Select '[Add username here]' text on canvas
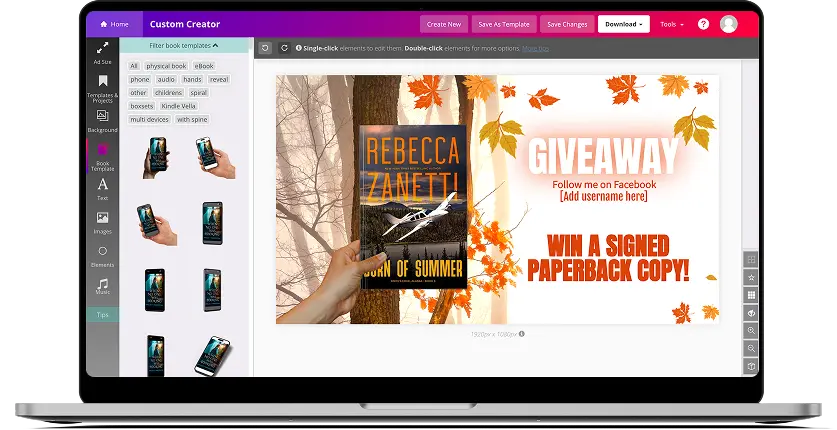 click(x=604, y=196)
